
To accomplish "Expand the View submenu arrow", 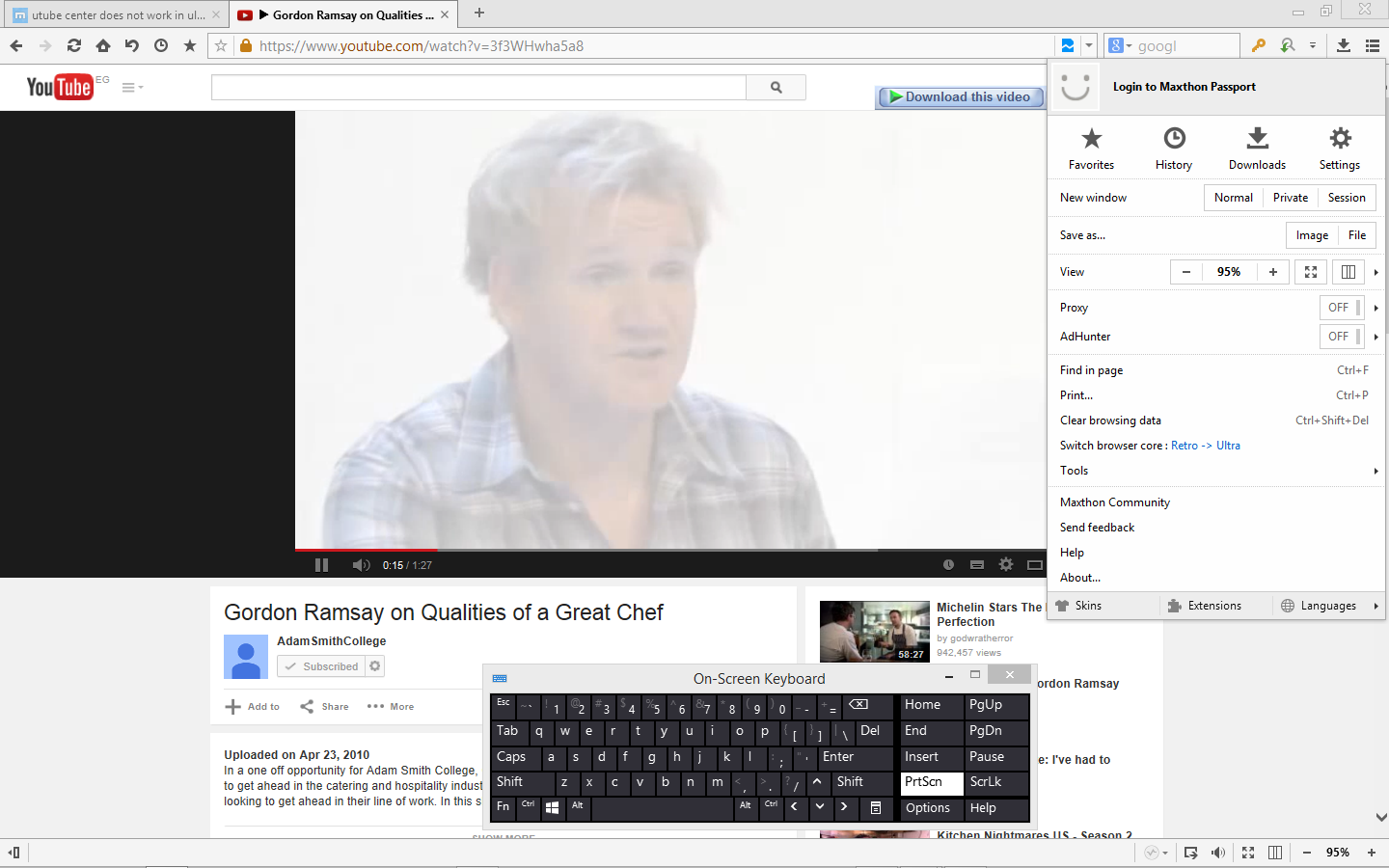I will click(1375, 272).
